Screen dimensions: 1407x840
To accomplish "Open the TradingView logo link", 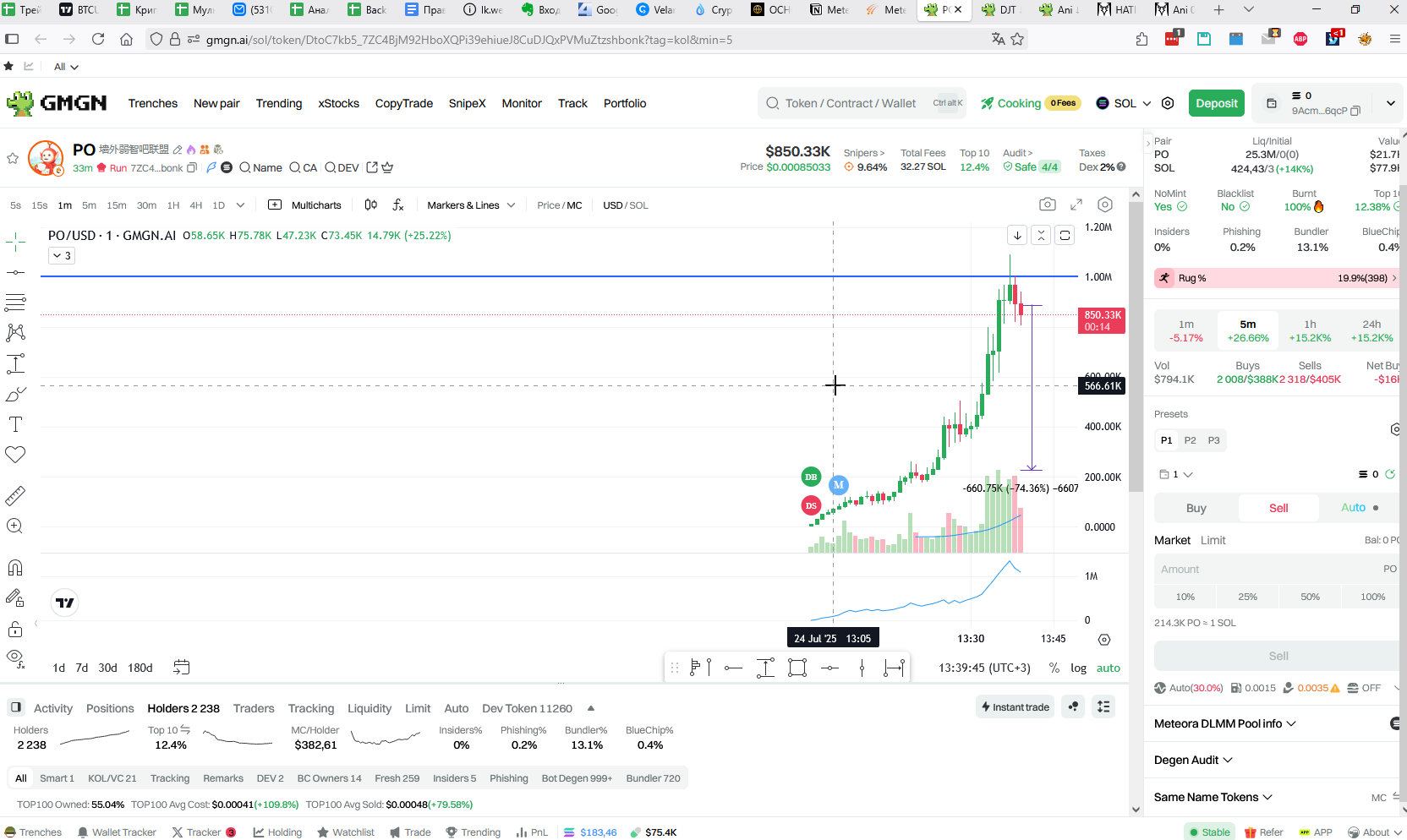I will coord(65,603).
